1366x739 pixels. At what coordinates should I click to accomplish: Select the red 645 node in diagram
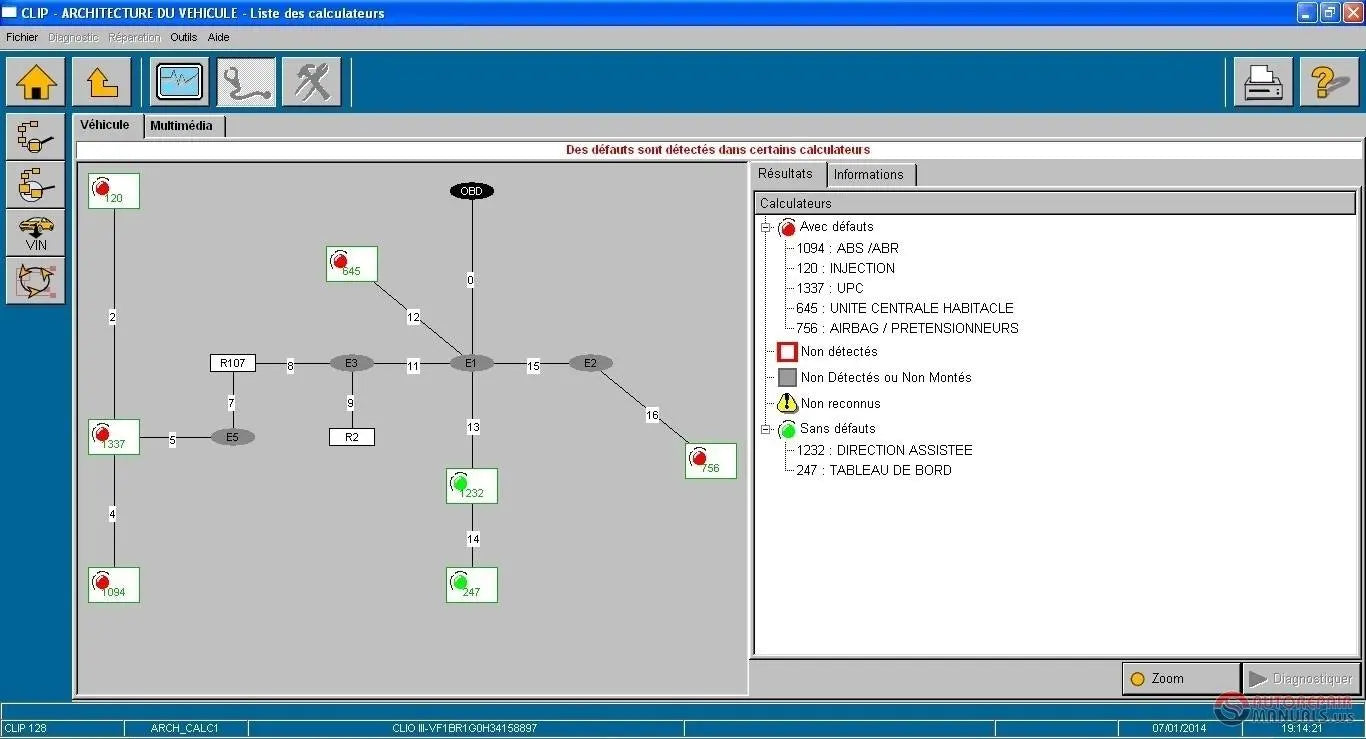click(x=351, y=264)
